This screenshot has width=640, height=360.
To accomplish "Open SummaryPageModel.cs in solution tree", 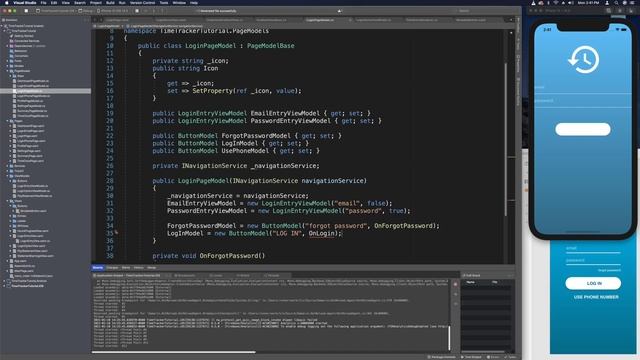I will (32, 111).
